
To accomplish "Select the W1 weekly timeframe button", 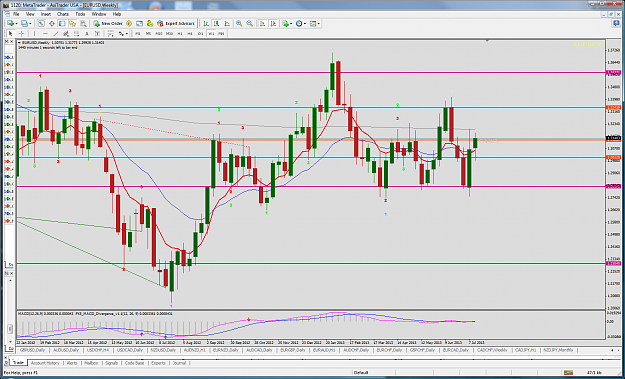I will click(211, 33).
